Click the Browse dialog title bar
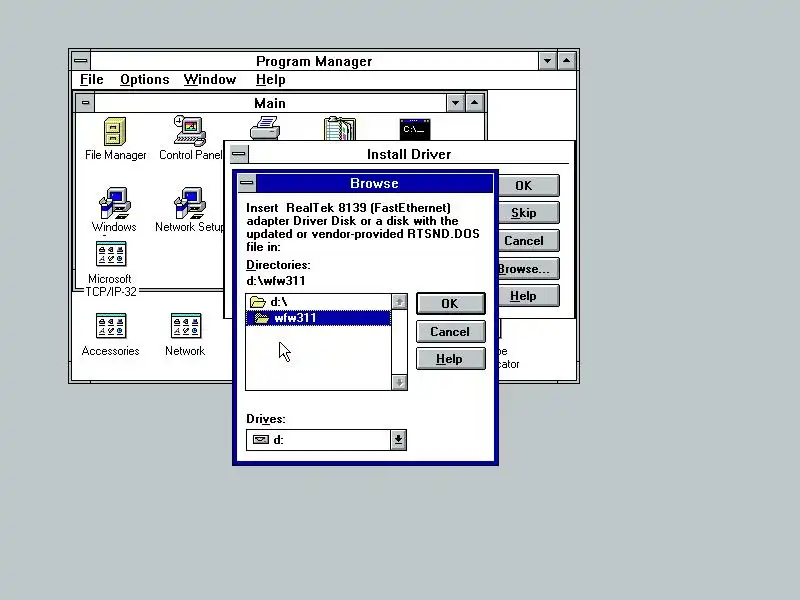Screen dimensions: 800x600 pyautogui.click(x=374, y=183)
